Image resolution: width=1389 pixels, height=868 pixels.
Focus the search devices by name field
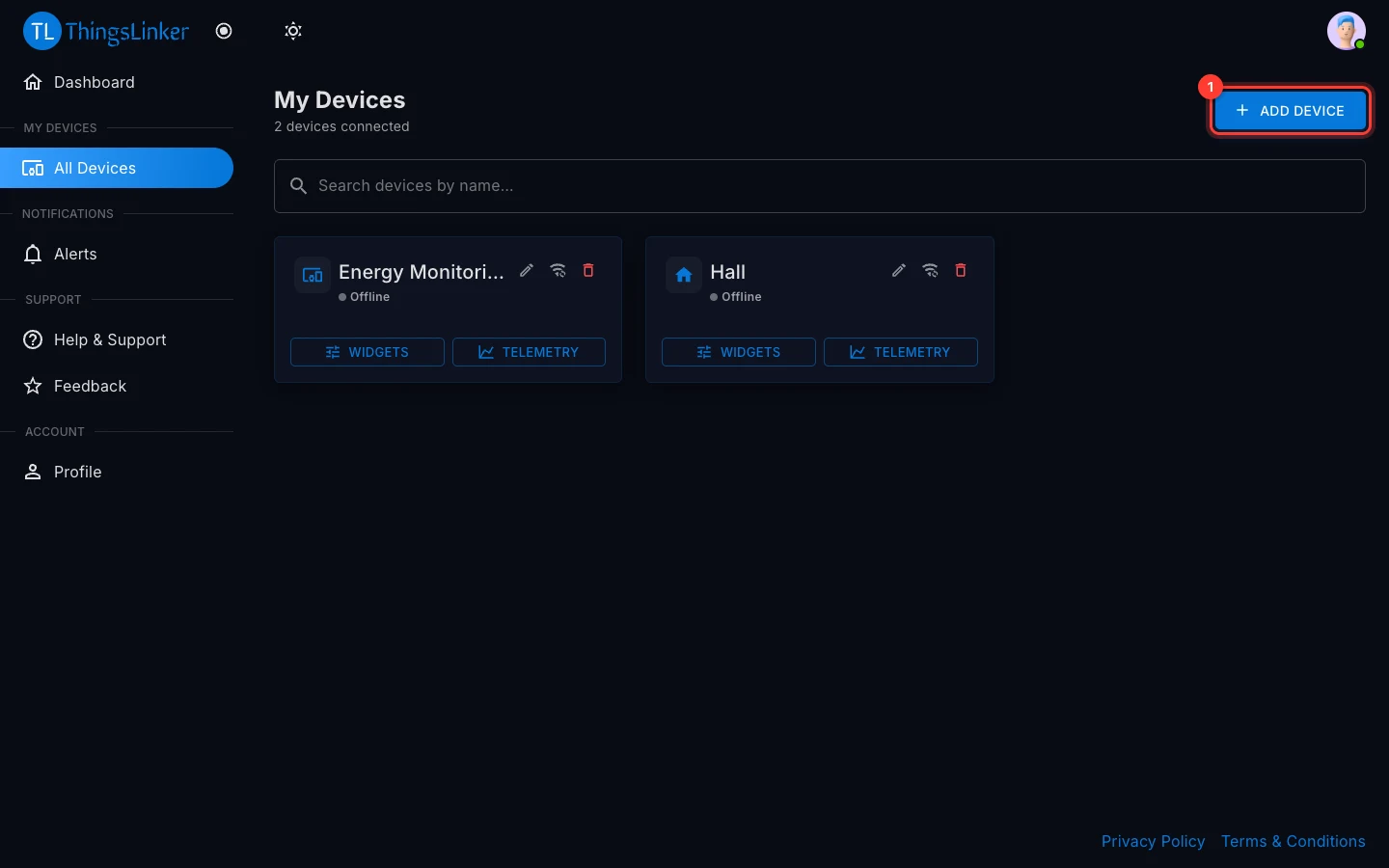(x=820, y=186)
